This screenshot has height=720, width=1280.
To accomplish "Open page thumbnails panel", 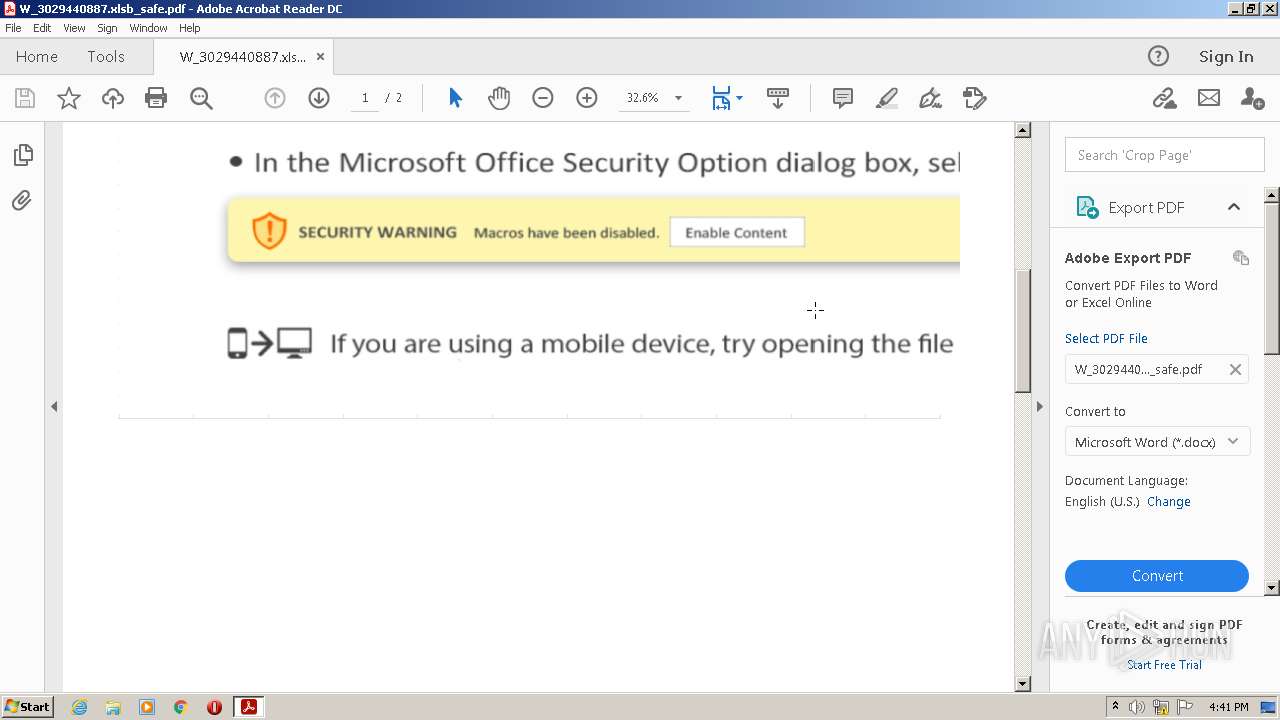I will [x=23, y=155].
